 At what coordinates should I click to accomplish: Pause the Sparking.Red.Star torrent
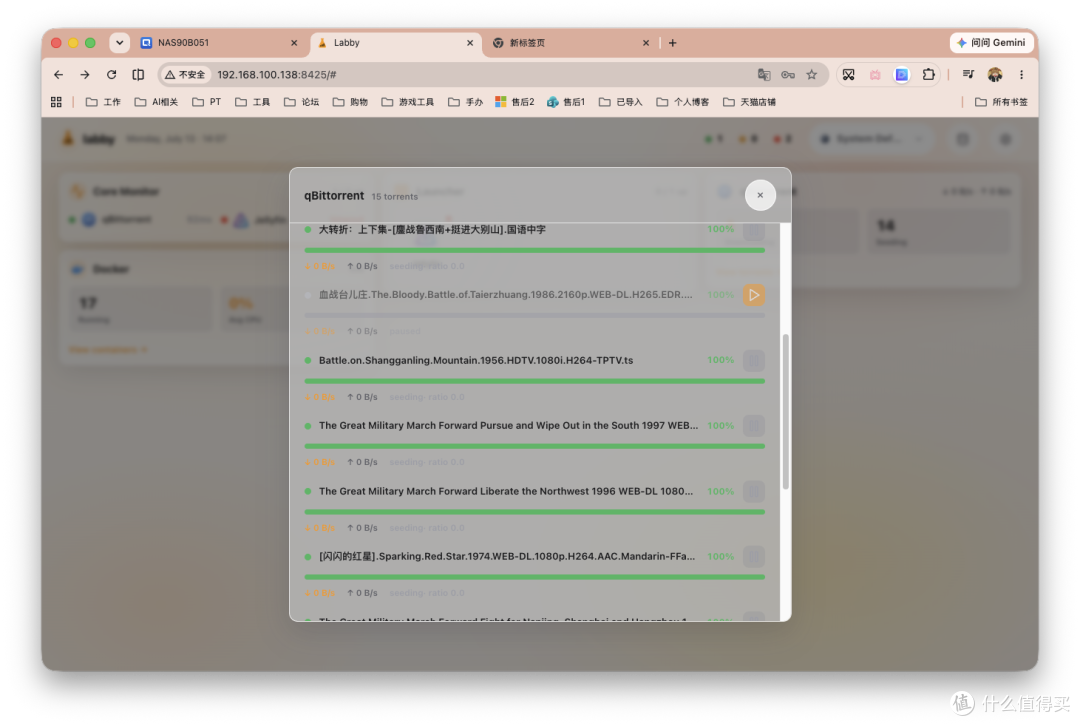pos(754,557)
